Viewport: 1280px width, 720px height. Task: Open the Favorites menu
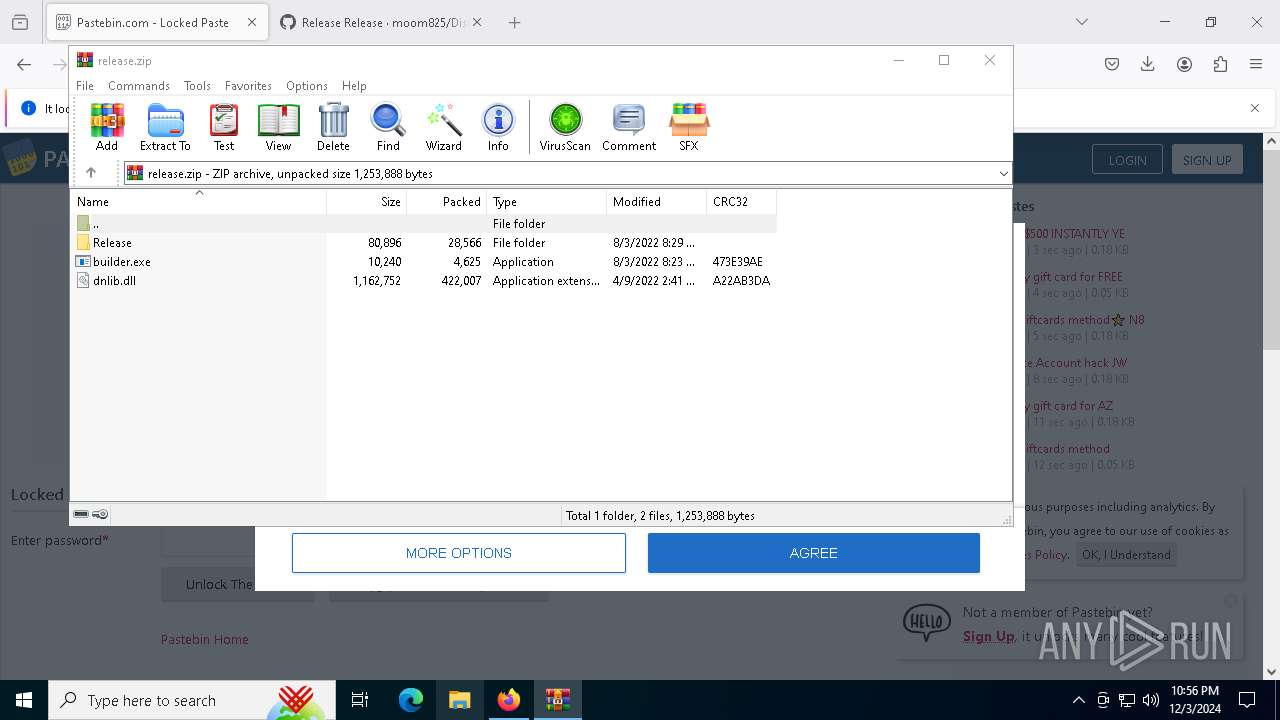tap(248, 86)
